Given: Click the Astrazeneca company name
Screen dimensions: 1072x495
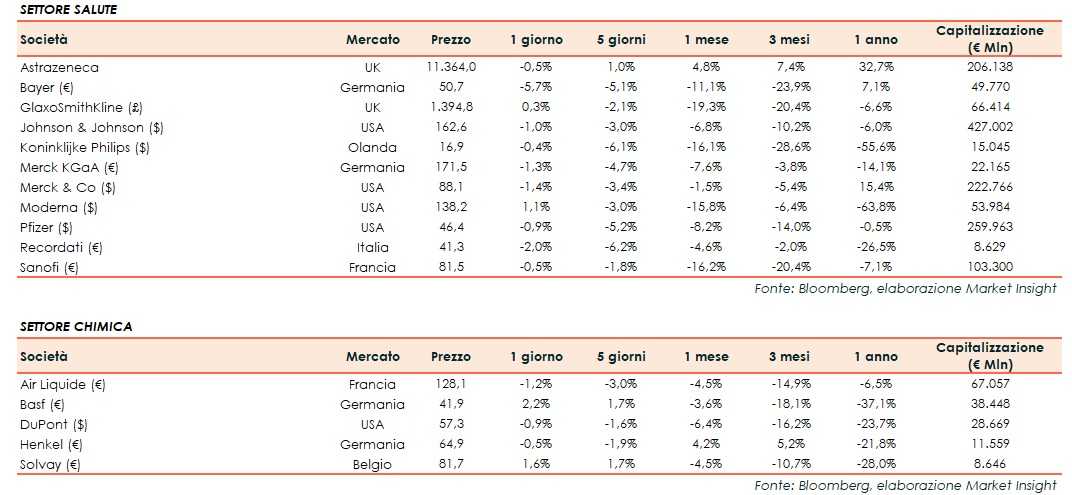Looking at the screenshot, I should [59, 67].
